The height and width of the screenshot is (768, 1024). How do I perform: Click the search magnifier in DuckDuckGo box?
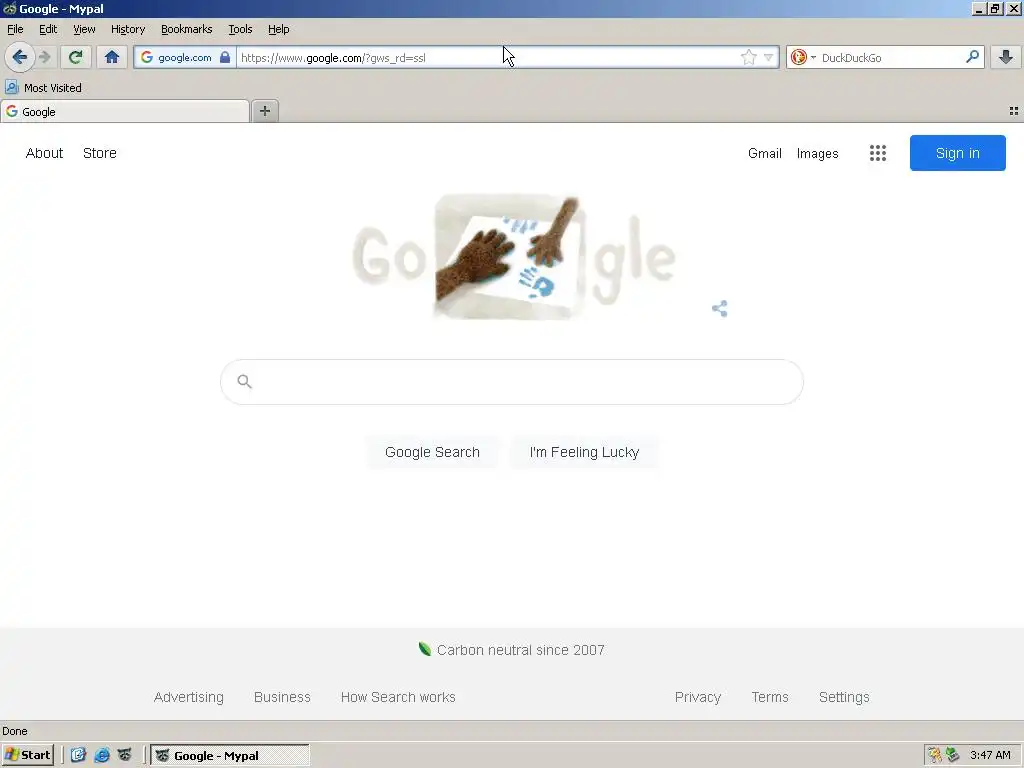pyautogui.click(x=972, y=57)
